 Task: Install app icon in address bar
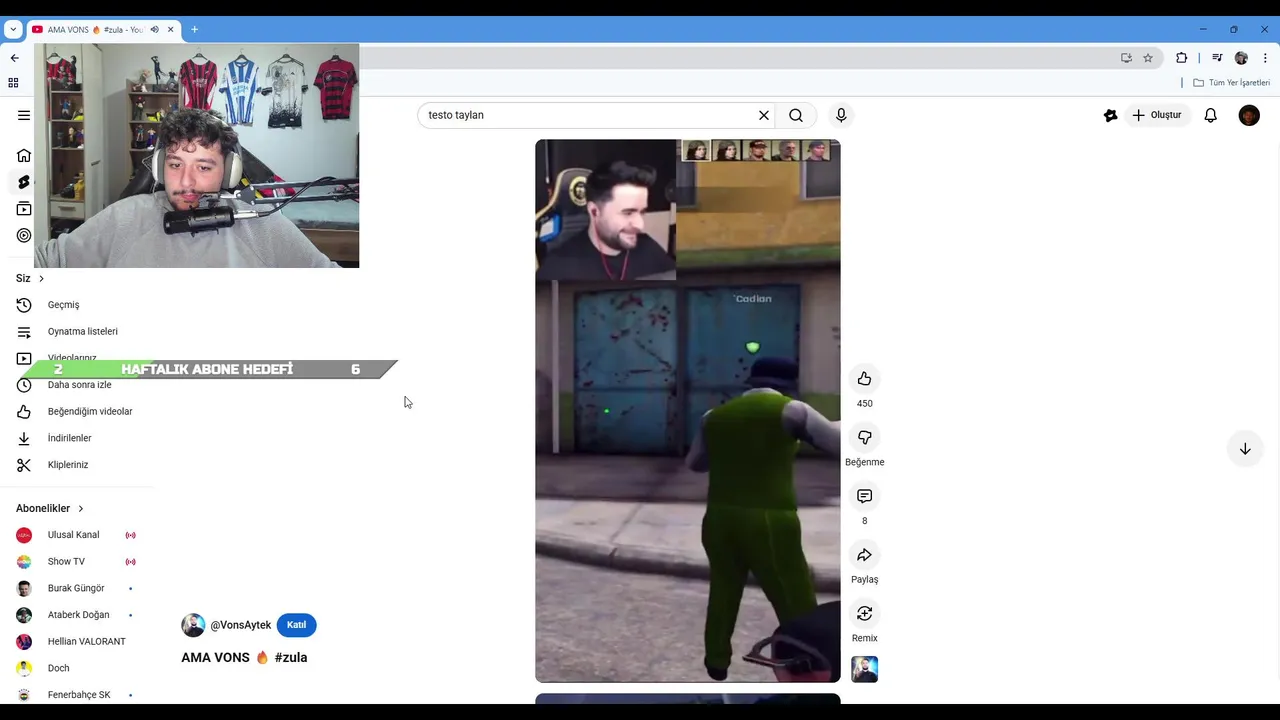[x=1126, y=58]
